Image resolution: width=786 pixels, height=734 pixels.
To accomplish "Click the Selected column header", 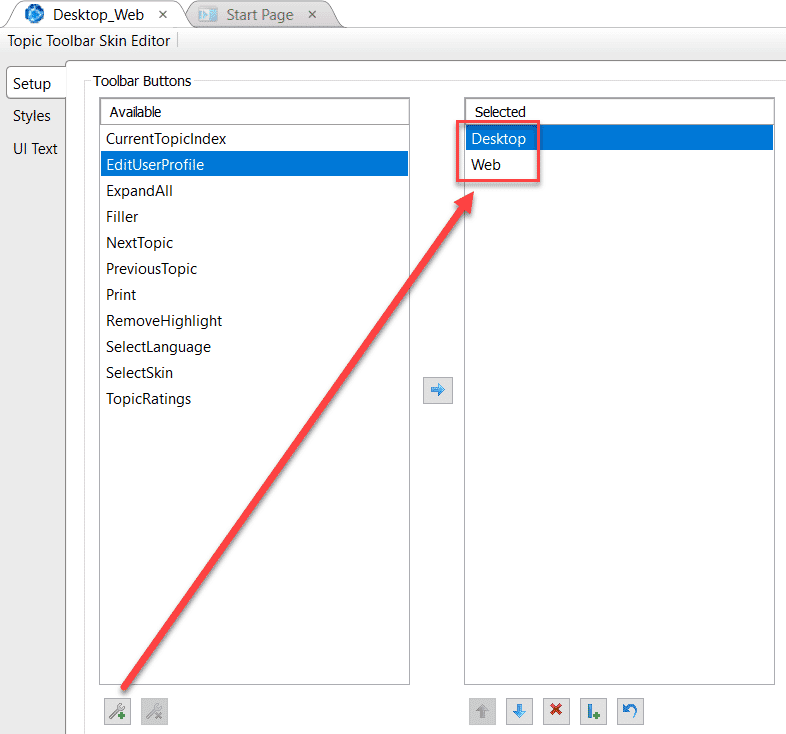I will click(620, 111).
